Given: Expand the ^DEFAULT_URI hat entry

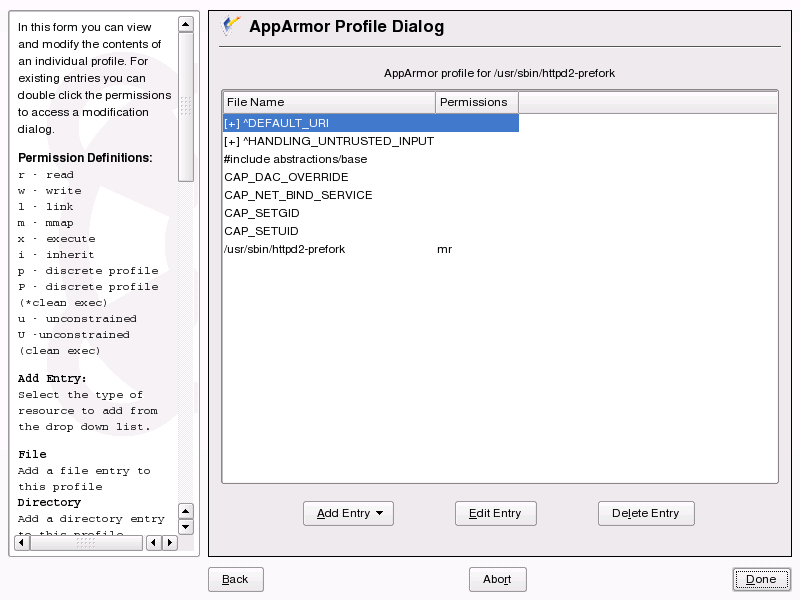Looking at the screenshot, I should (x=232, y=123).
